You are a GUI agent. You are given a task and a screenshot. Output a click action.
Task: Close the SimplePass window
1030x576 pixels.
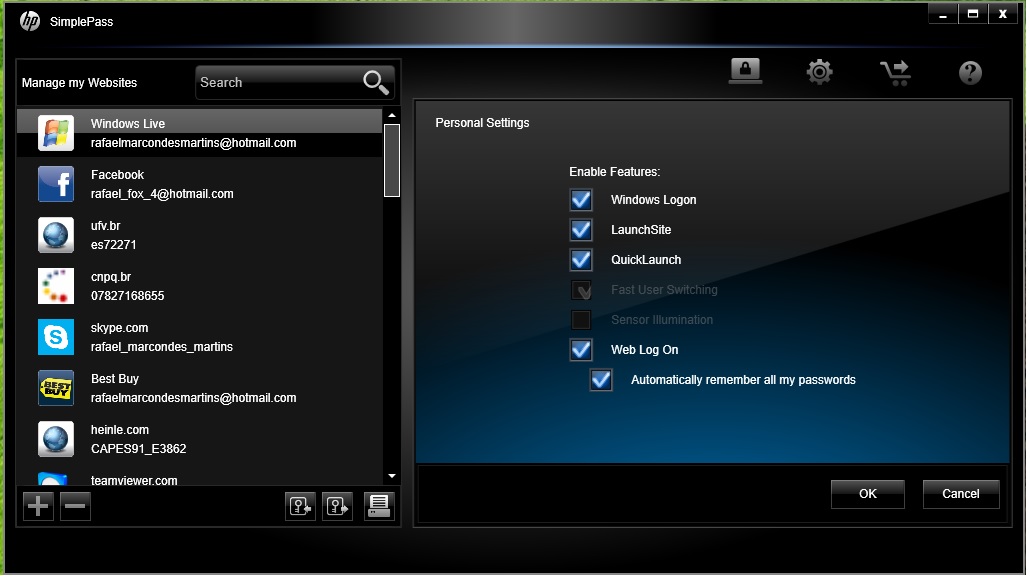click(1002, 14)
